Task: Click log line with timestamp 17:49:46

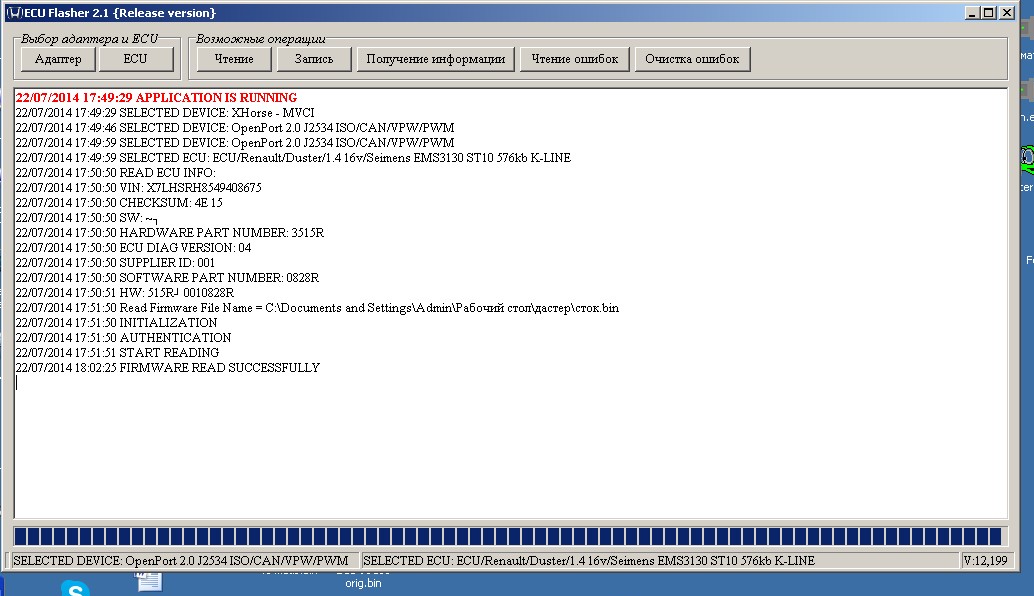Action: tap(235, 128)
